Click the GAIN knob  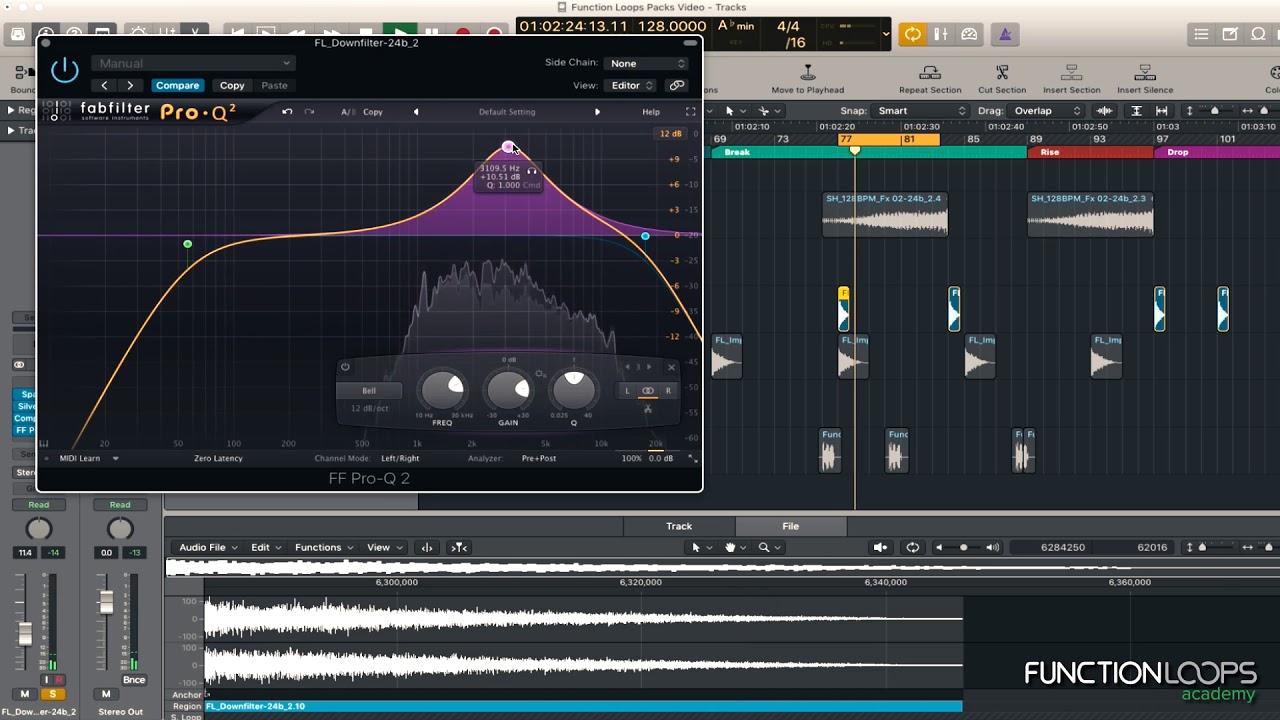tap(508, 390)
